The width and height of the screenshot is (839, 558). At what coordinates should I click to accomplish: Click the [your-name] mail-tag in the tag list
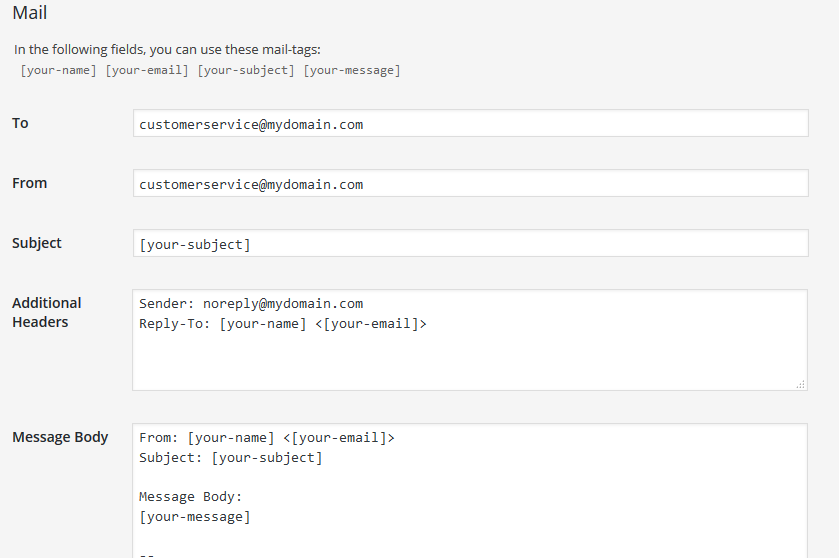(x=58, y=70)
